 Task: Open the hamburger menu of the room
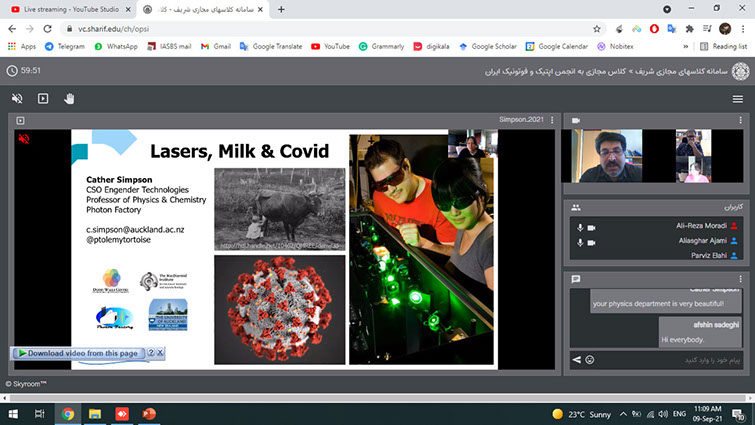click(x=737, y=99)
